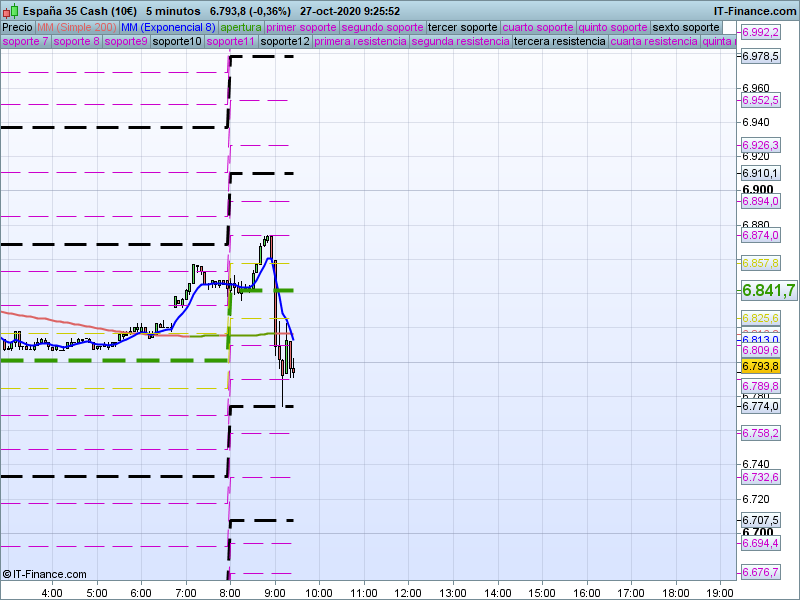Select the sexto soporte label
This screenshot has height=600, width=800.
tap(686, 27)
